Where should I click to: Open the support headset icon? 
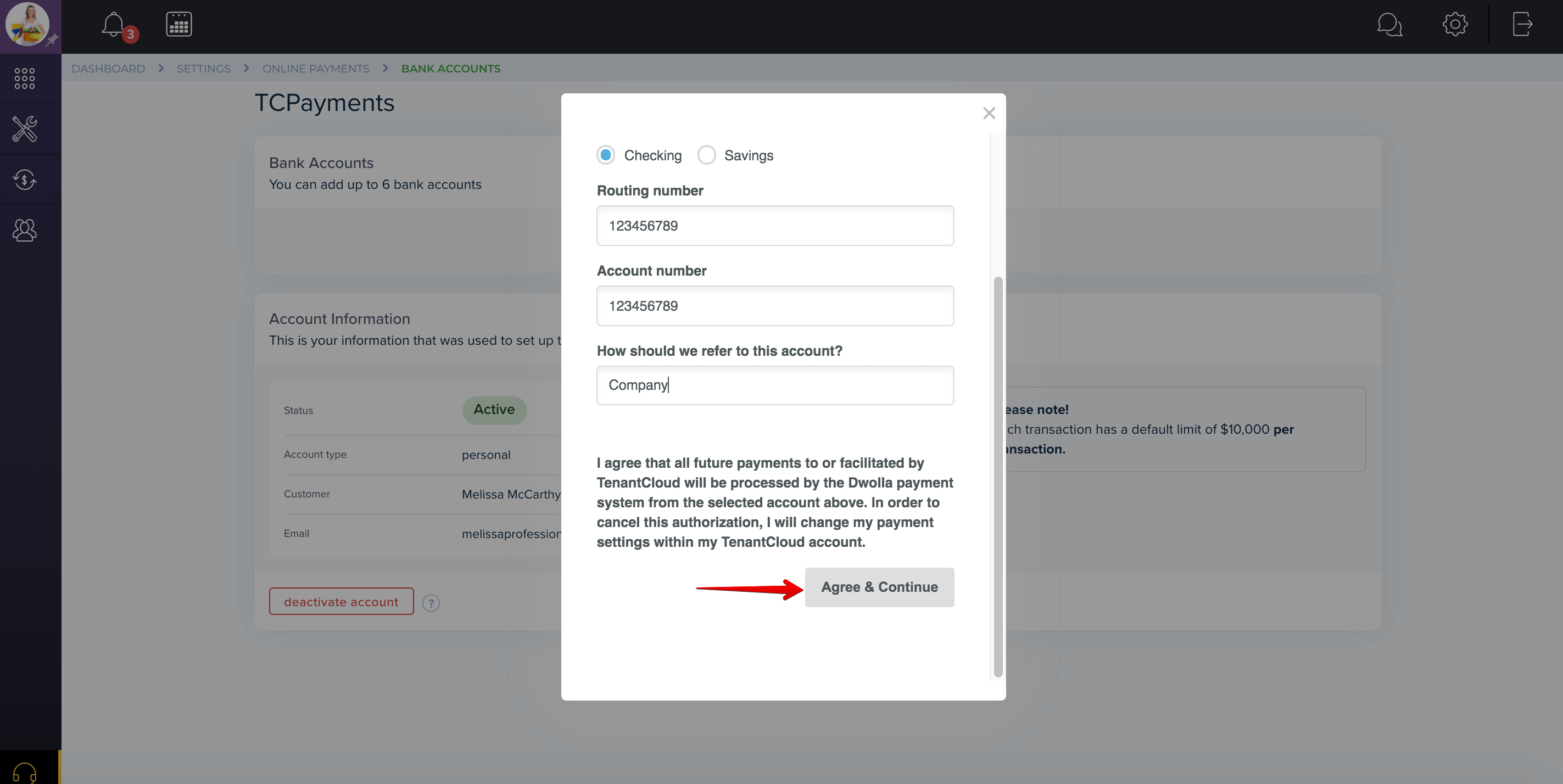pos(25,772)
